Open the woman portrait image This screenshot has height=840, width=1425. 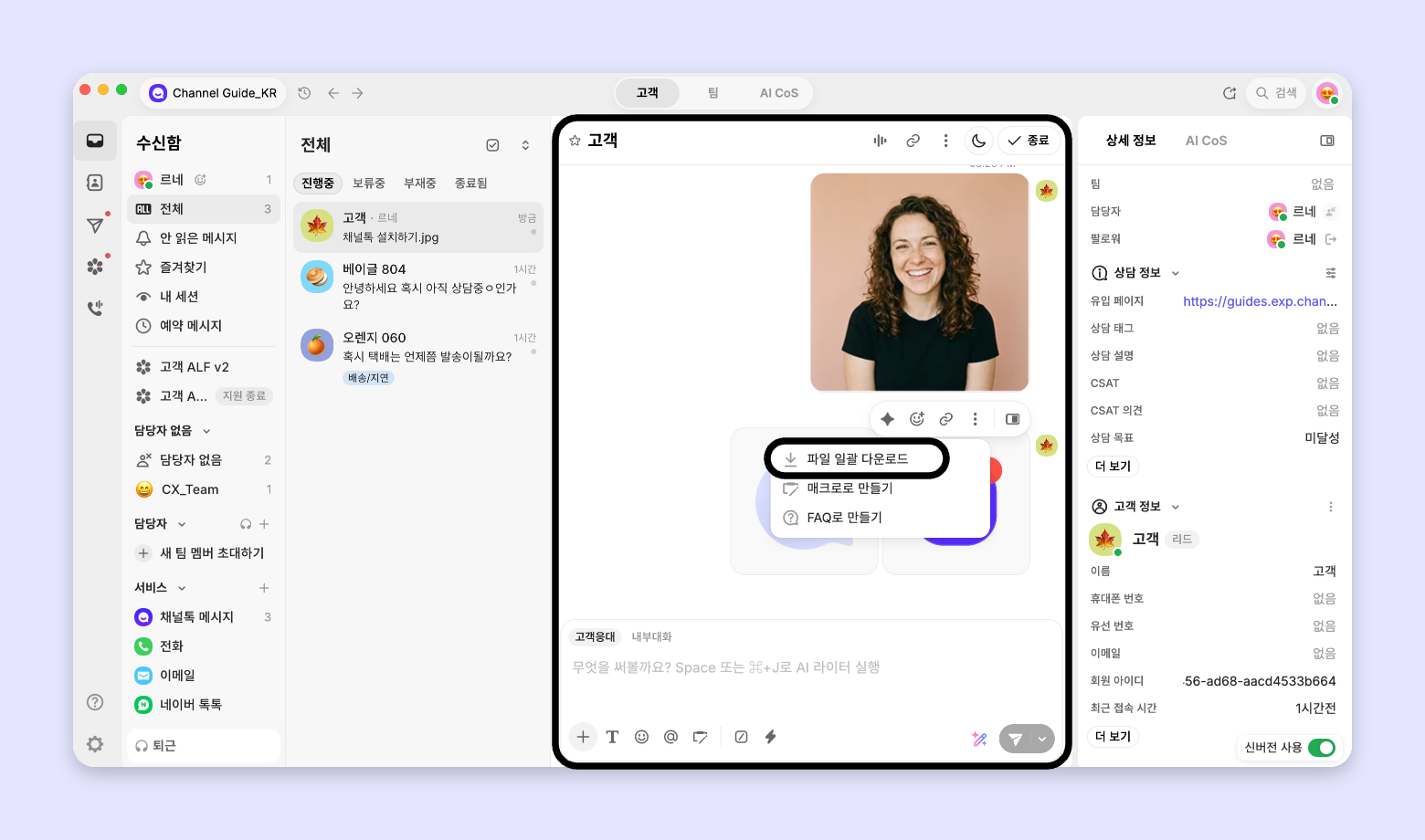[920, 282]
